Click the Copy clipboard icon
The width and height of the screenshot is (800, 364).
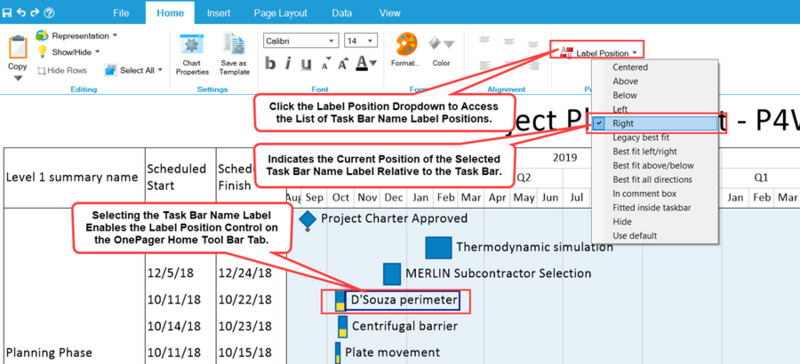click(18, 47)
